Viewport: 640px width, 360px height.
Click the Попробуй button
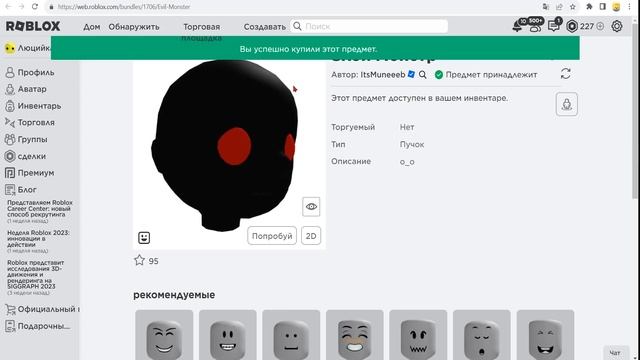point(272,236)
